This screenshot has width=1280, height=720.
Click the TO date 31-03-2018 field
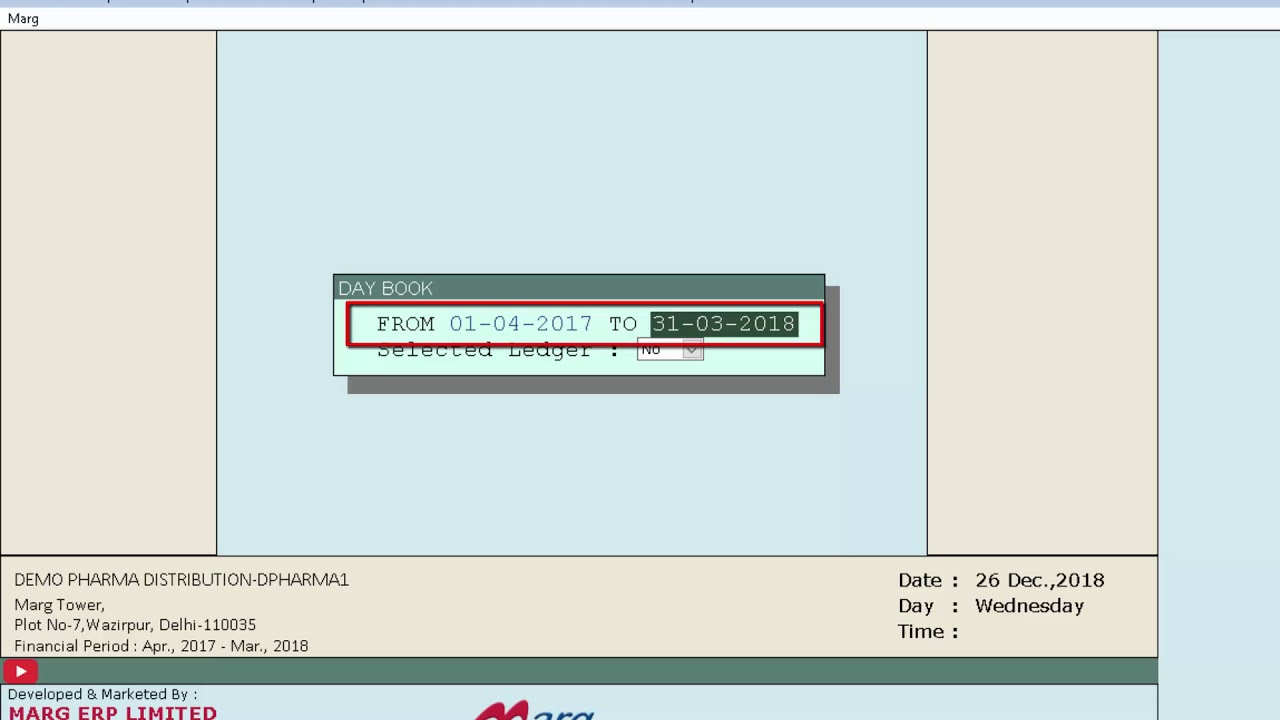(724, 324)
